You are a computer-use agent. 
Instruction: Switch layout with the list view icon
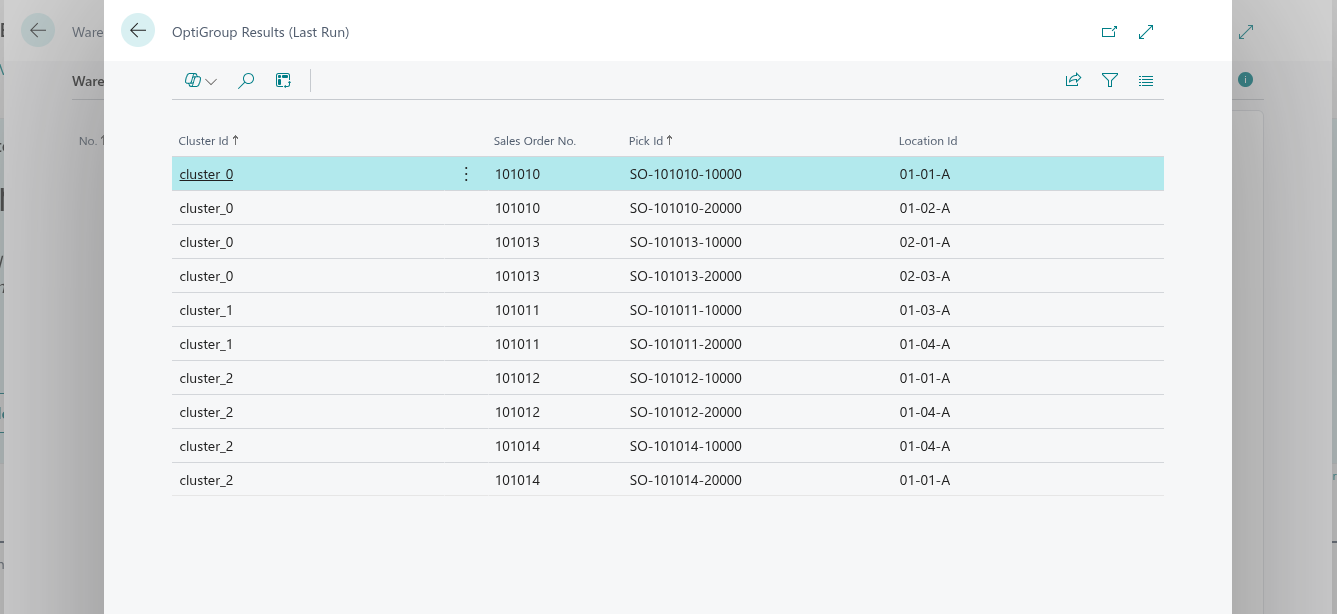(x=1146, y=81)
